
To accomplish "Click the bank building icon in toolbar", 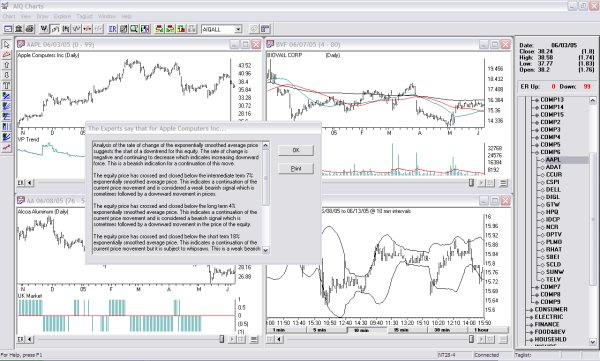I will click(19, 29).
